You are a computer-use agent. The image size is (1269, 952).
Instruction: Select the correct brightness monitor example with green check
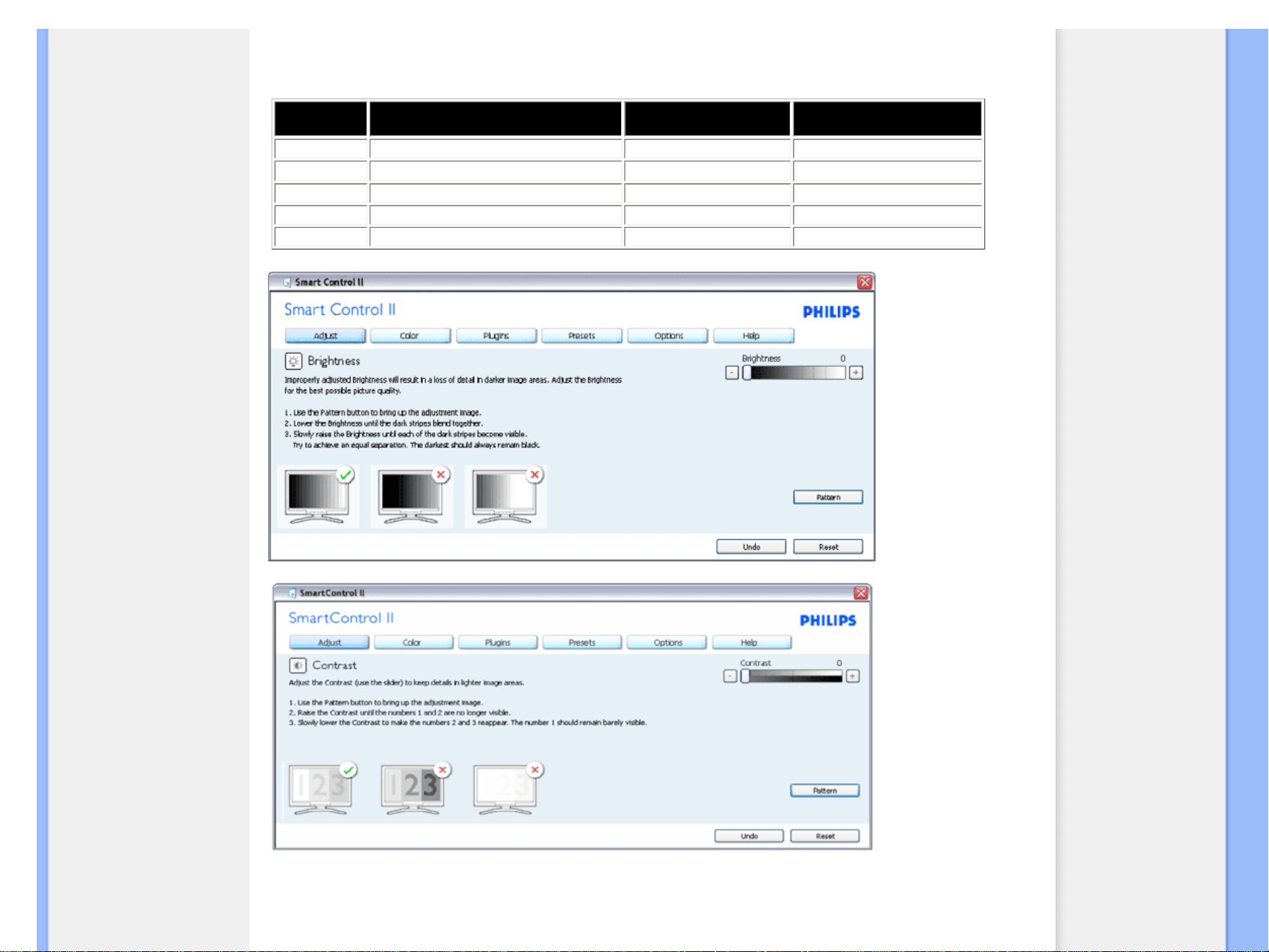point(319,497)
